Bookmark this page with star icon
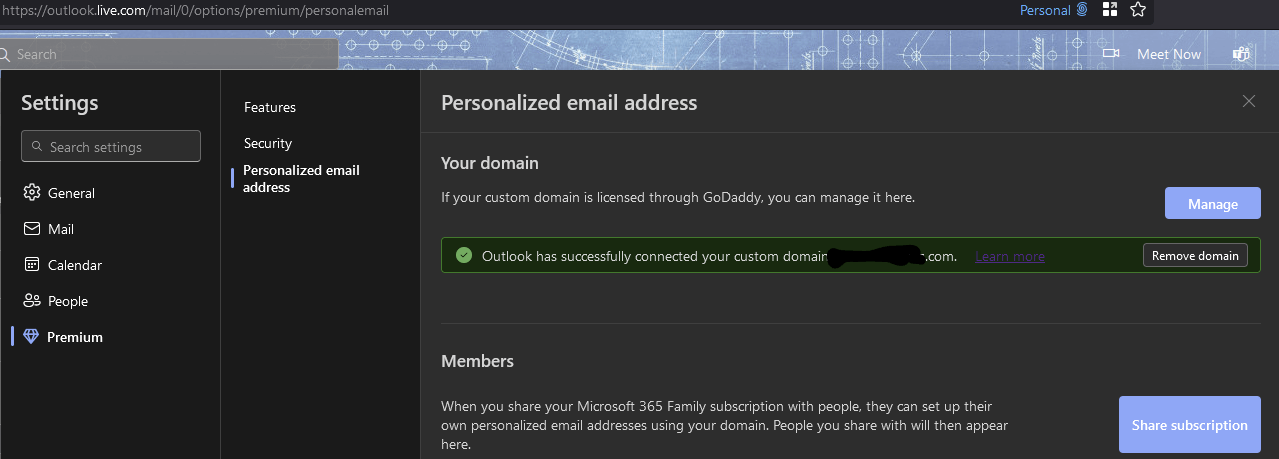The width and height of the screenshot is (1279, 459). [x=1137, y=10]
